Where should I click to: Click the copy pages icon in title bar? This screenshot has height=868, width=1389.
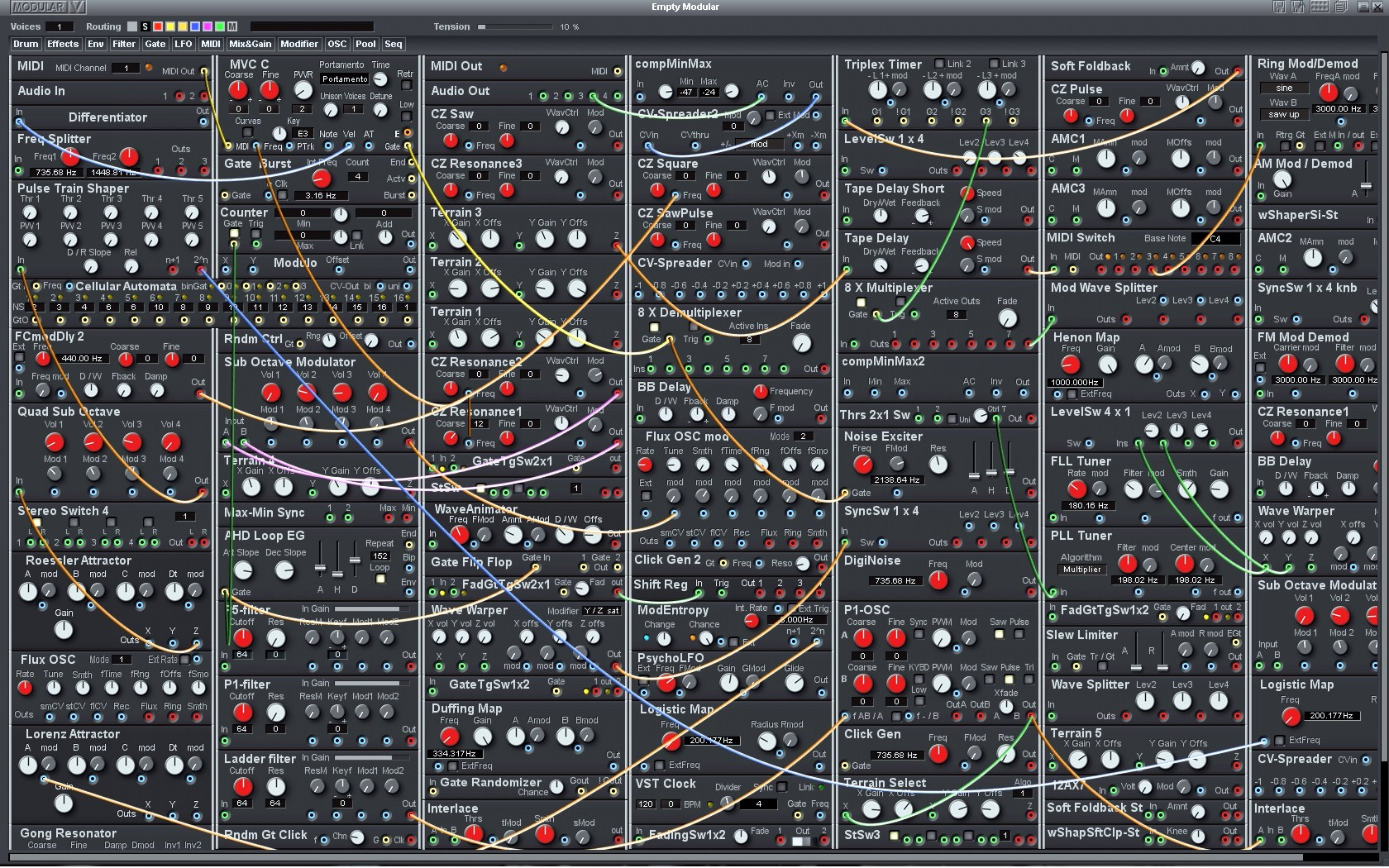[1340, 7]
